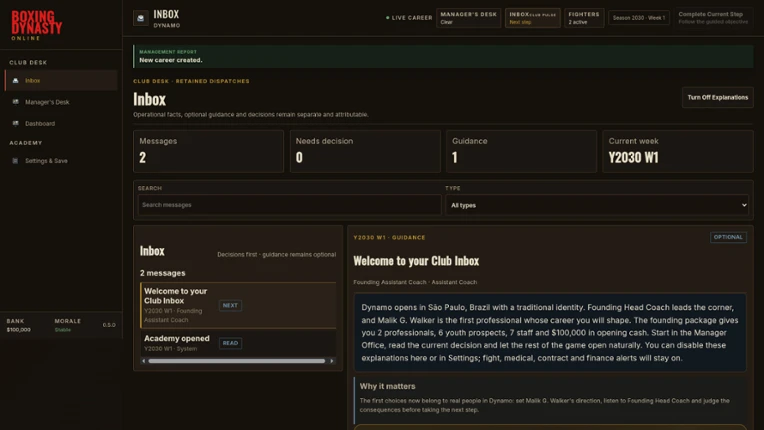Click the Messages count card

click(209, 151)
